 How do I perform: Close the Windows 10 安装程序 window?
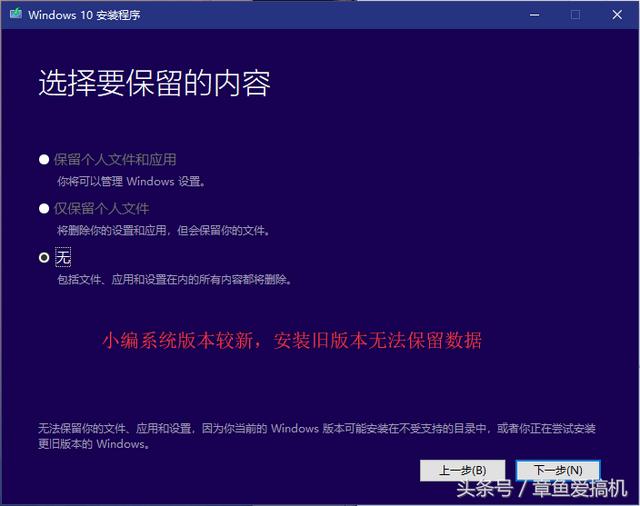617,15
